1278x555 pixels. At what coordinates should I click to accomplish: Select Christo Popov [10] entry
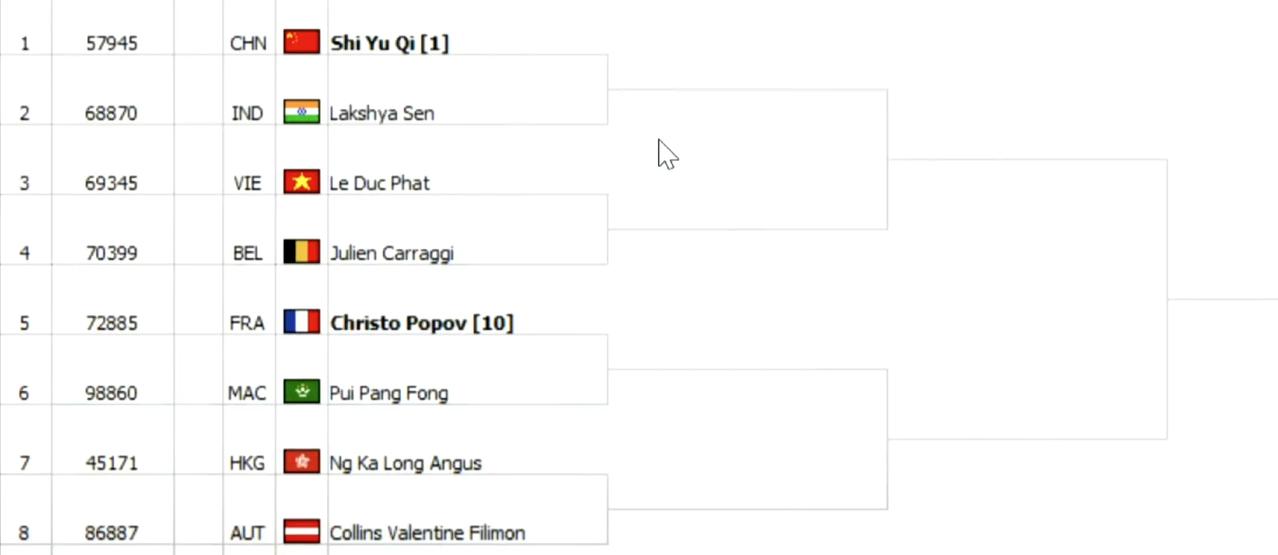point(421,323)
